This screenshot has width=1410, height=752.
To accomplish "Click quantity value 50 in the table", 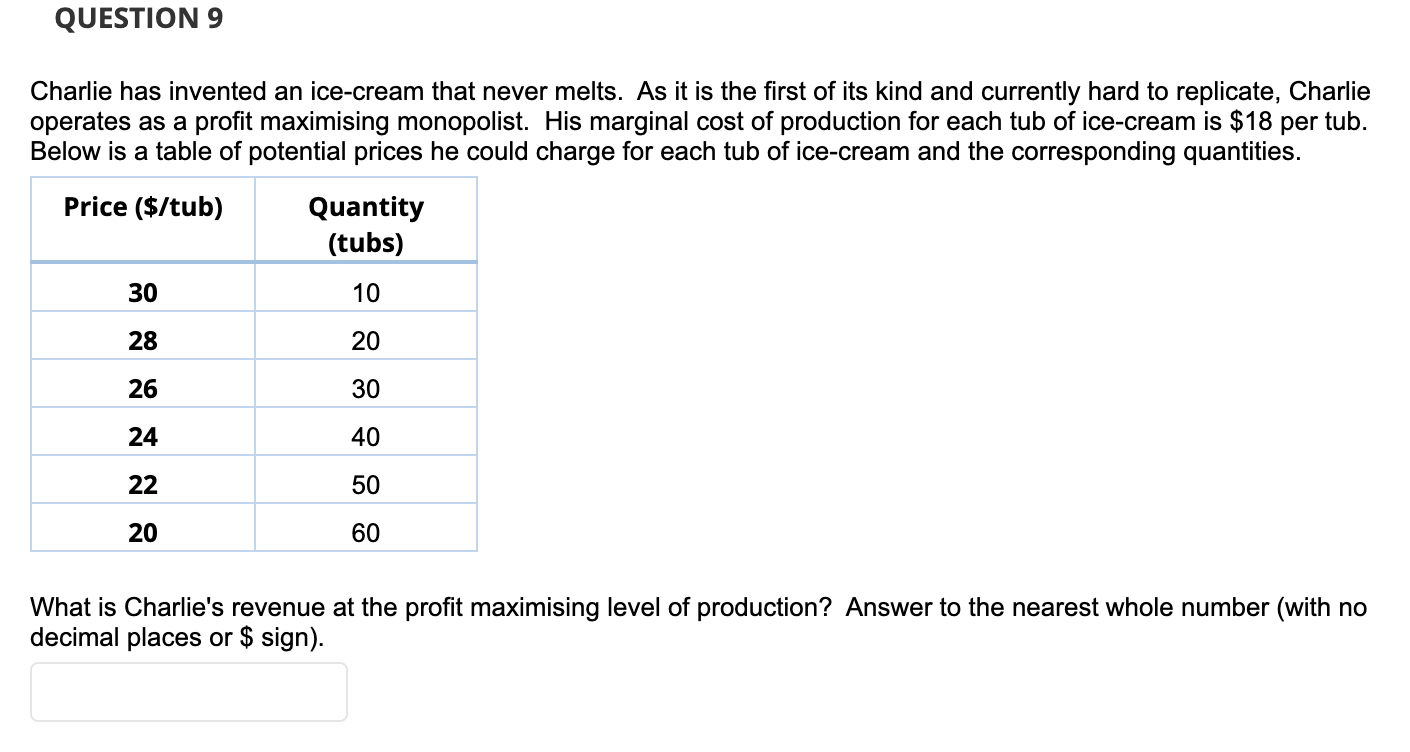I will 365,484.
